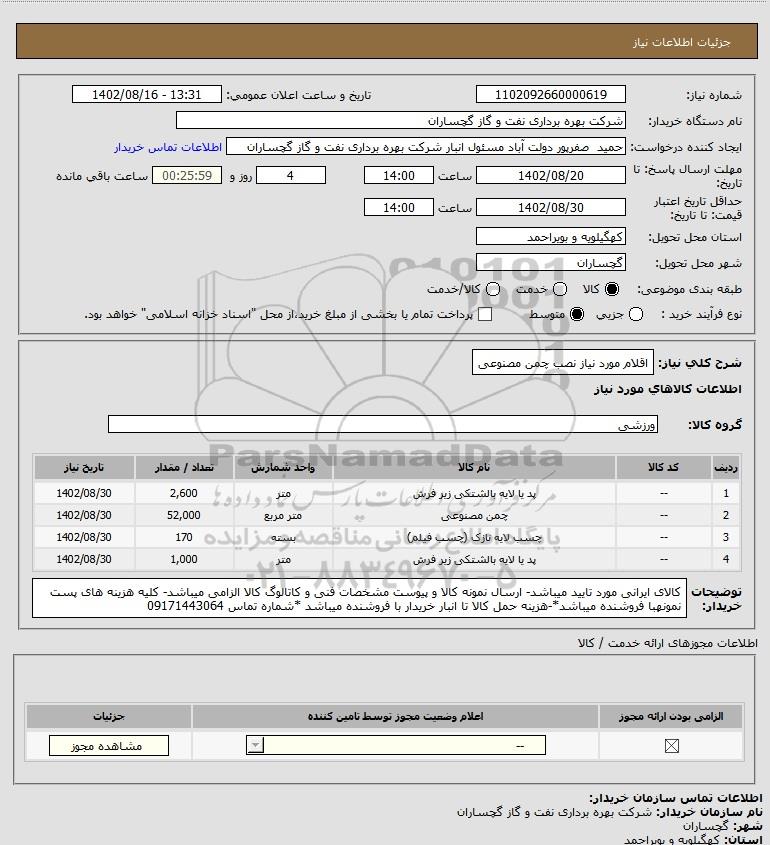Click the واحد شمارش column header

pyautogui.click(x=283, y=467)
